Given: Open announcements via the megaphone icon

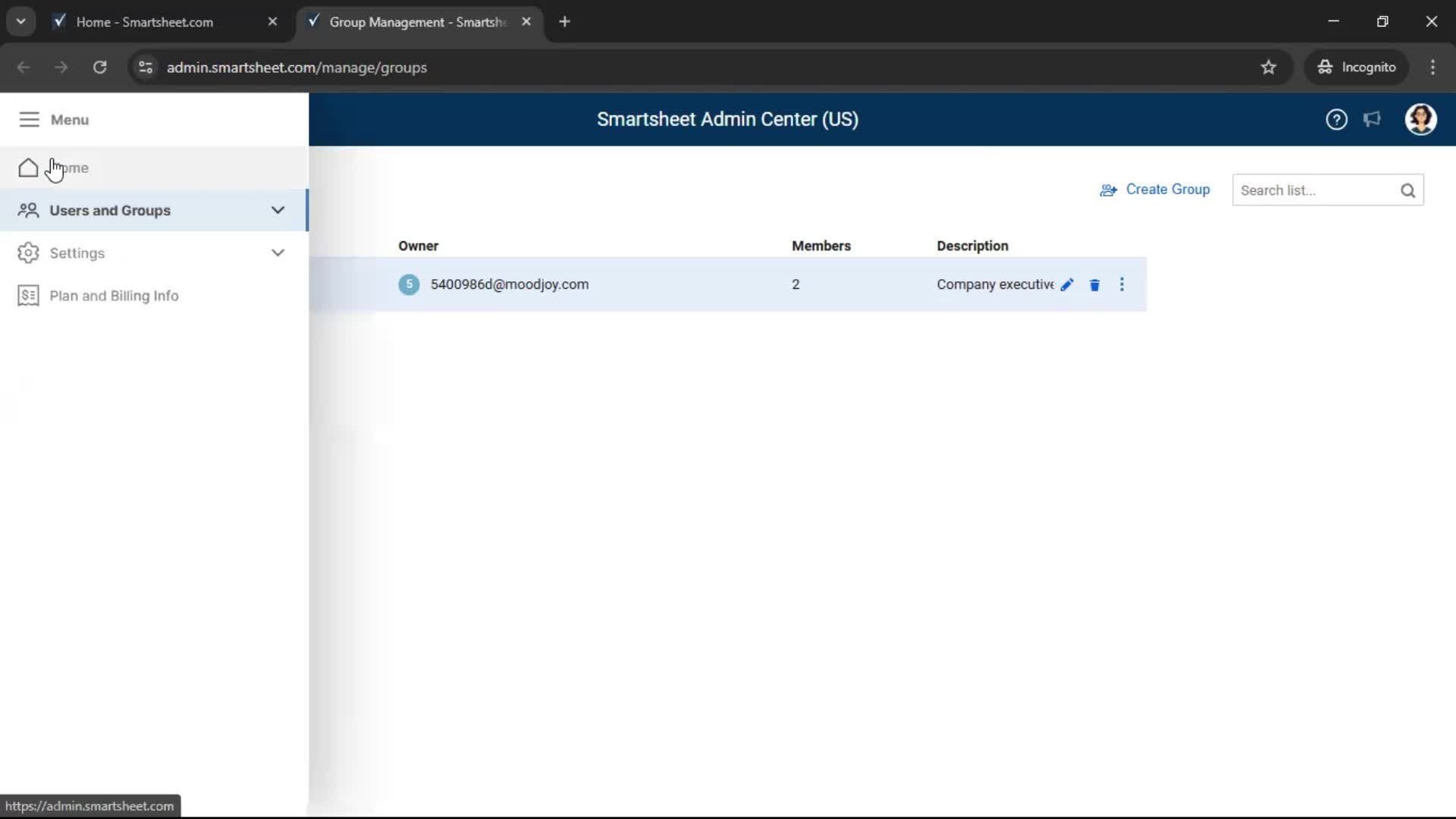Looking at the screenshot, I should [x=1373, y=120].
